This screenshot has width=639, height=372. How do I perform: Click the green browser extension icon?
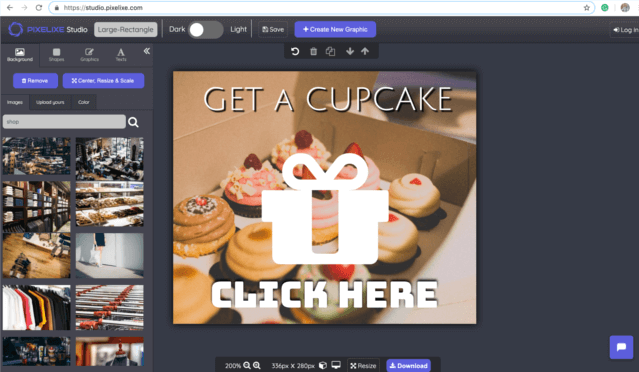[x=605, y=7]
